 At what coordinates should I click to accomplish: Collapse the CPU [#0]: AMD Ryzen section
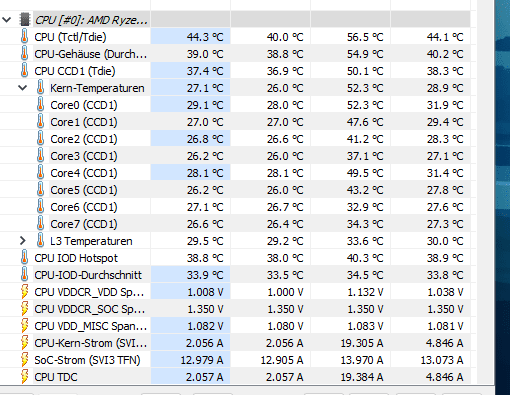tap(7, 20)
